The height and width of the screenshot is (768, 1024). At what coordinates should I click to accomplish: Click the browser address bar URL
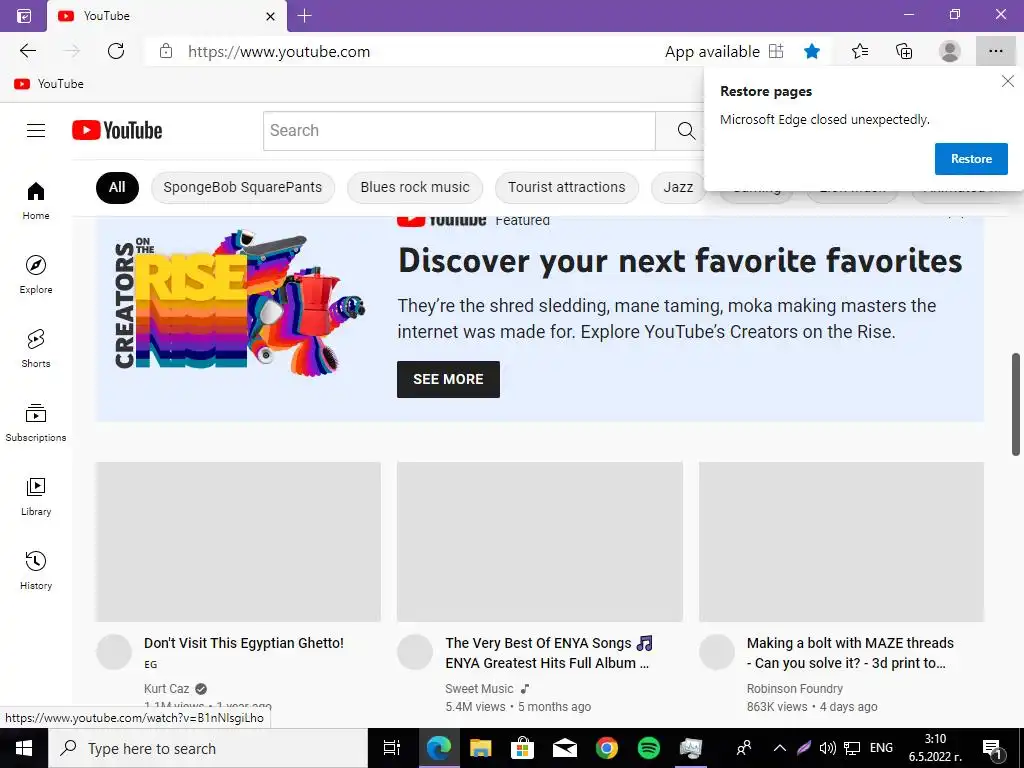click(279, 52)
